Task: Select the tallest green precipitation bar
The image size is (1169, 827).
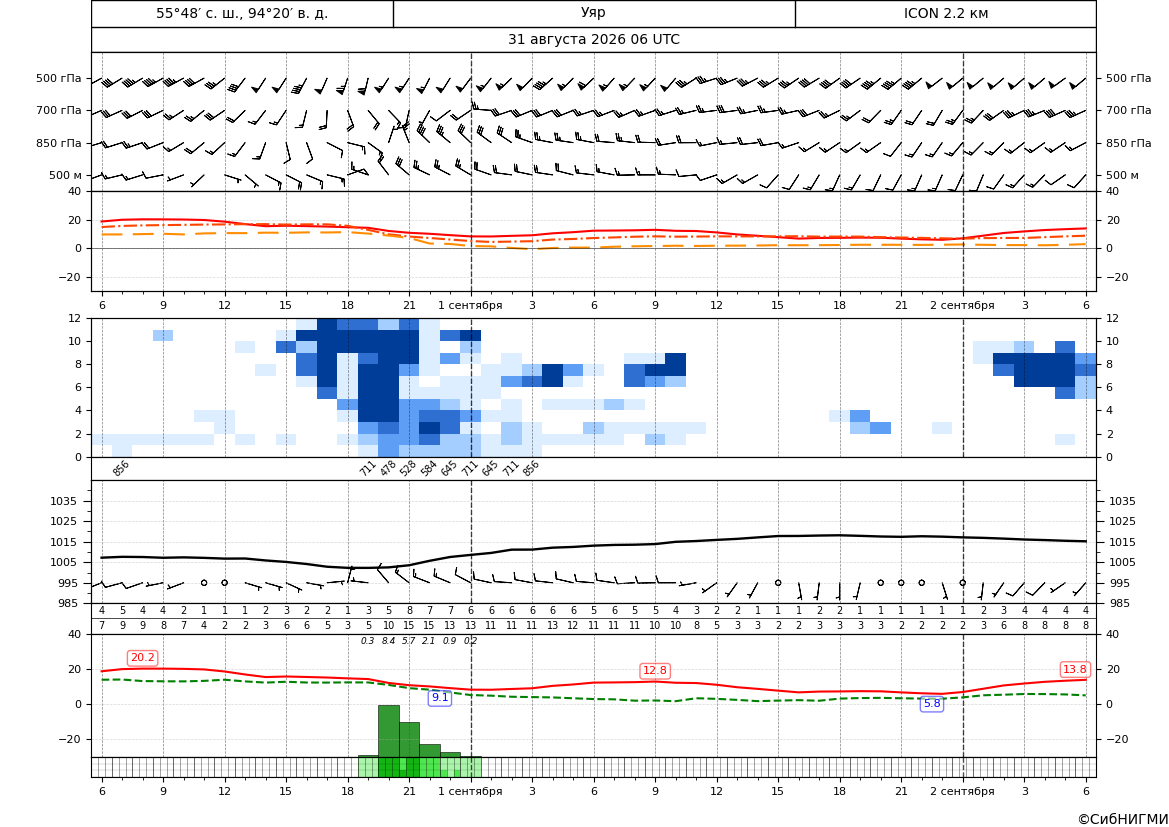Action: pos(389,732)
